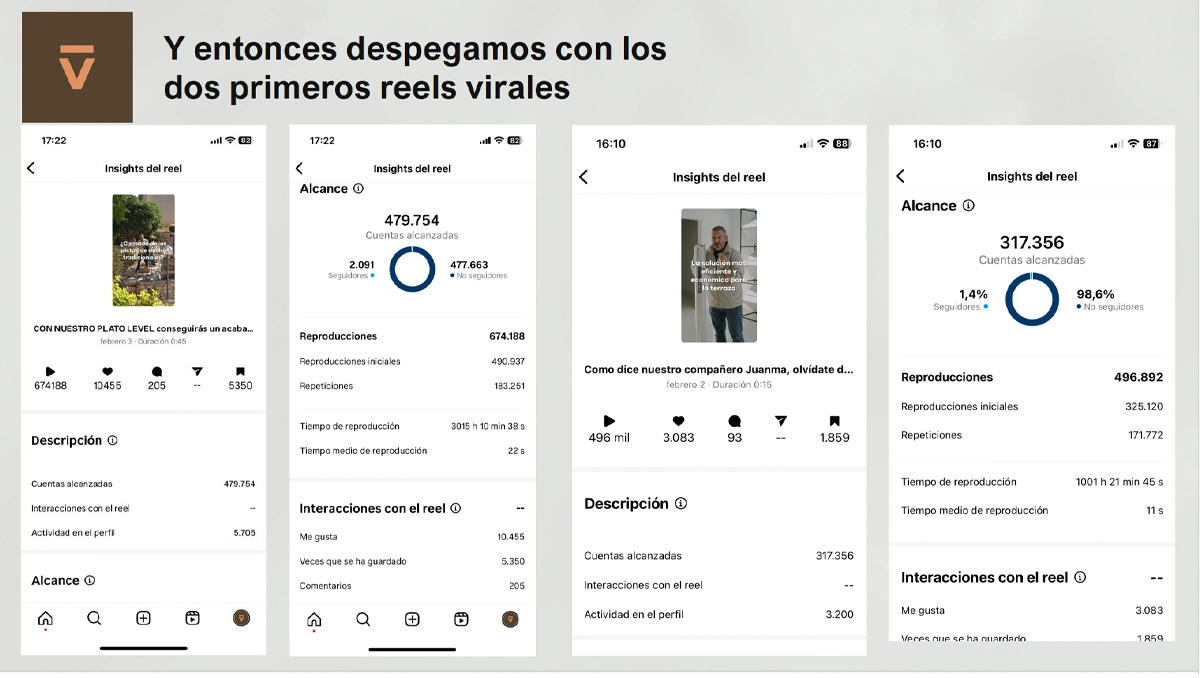Image resolution: width=1200 pixels, height=678 pixels.
Task: Click the donut chart under 479.754
Action: (411, 268)
